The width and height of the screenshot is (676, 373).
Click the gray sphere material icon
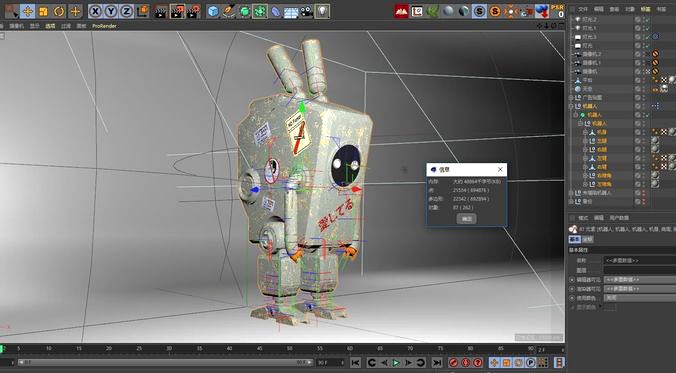(448, 11)
